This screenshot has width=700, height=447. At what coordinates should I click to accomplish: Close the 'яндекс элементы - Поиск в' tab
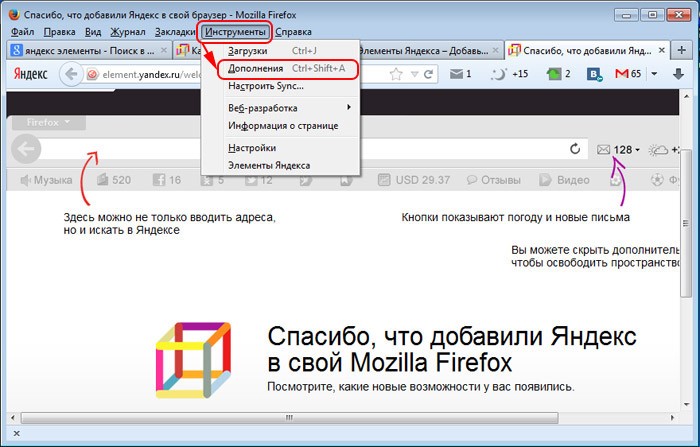164,50
